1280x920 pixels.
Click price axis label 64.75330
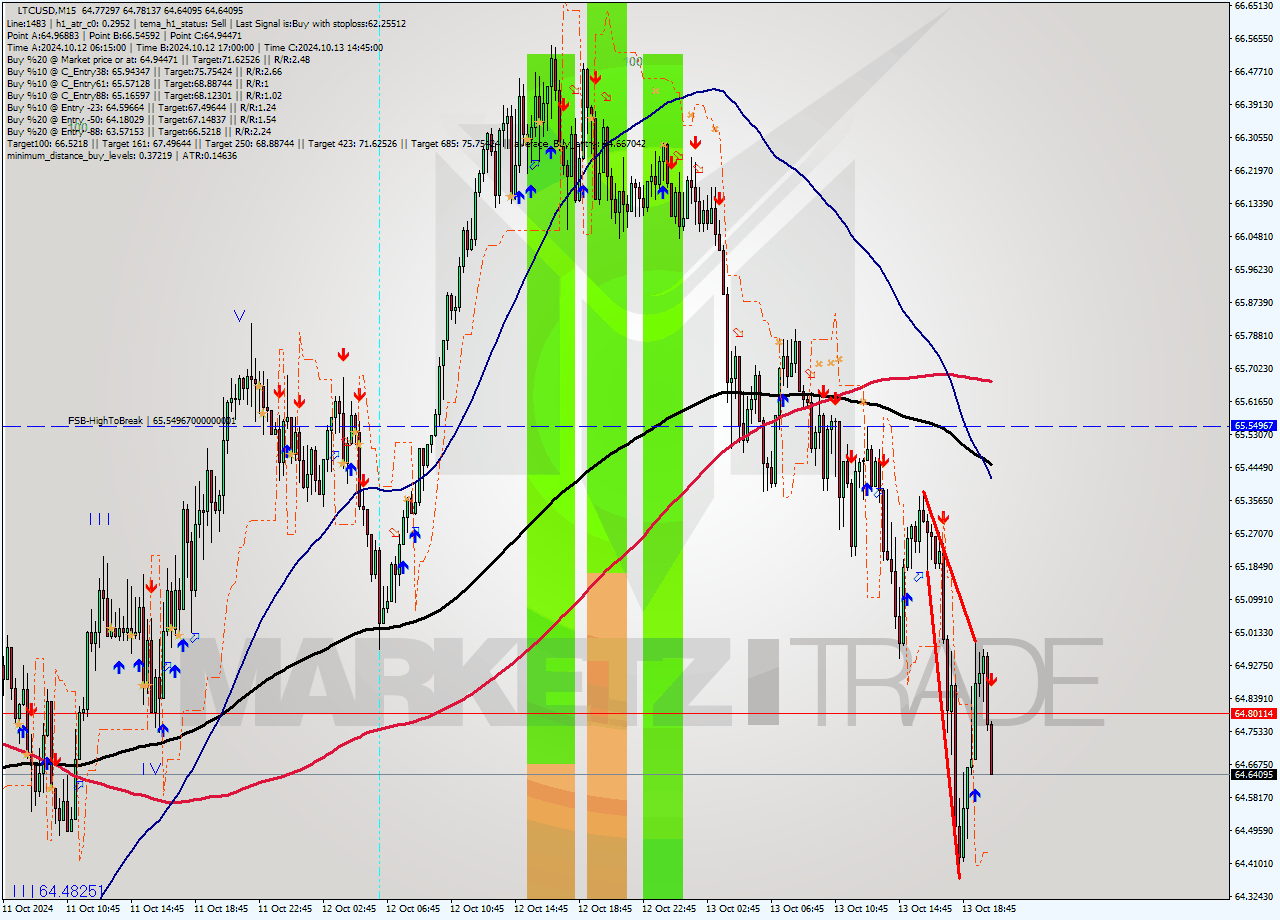pyautogui.click(x=1253, y=731)
